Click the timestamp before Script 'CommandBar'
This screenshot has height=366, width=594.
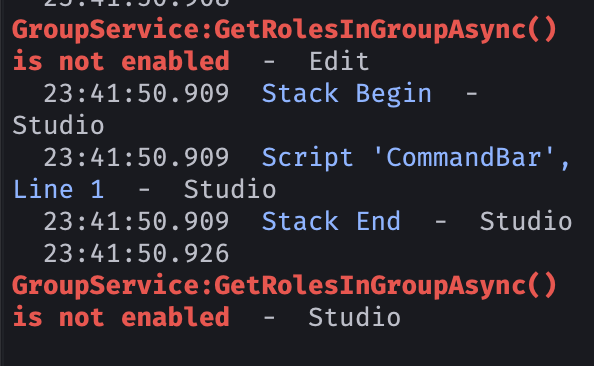pos(136,158)
